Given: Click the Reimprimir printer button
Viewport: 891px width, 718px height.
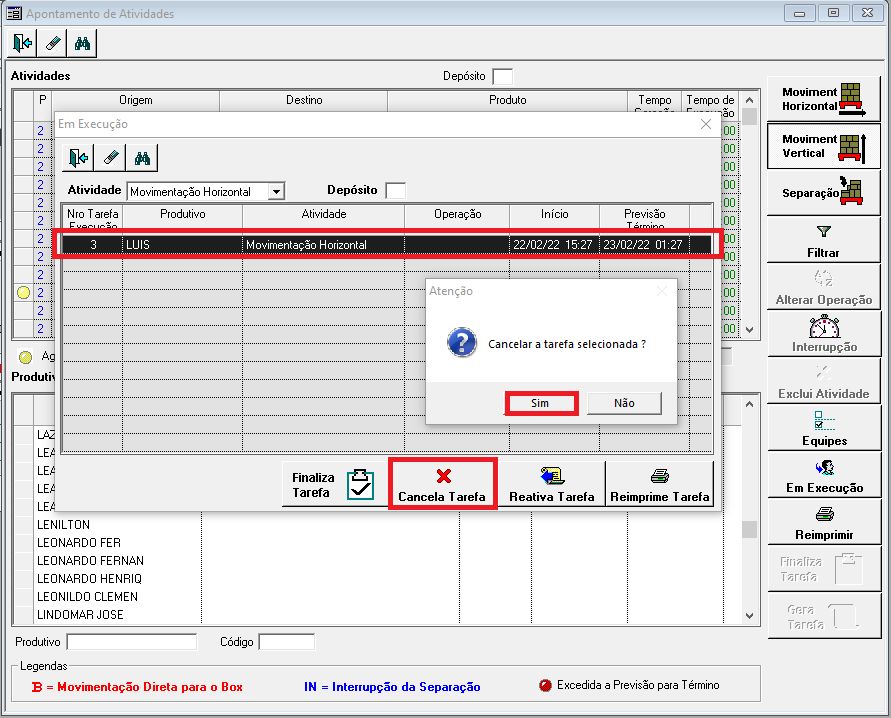Looking at the screenshot, I should [823, 523].
